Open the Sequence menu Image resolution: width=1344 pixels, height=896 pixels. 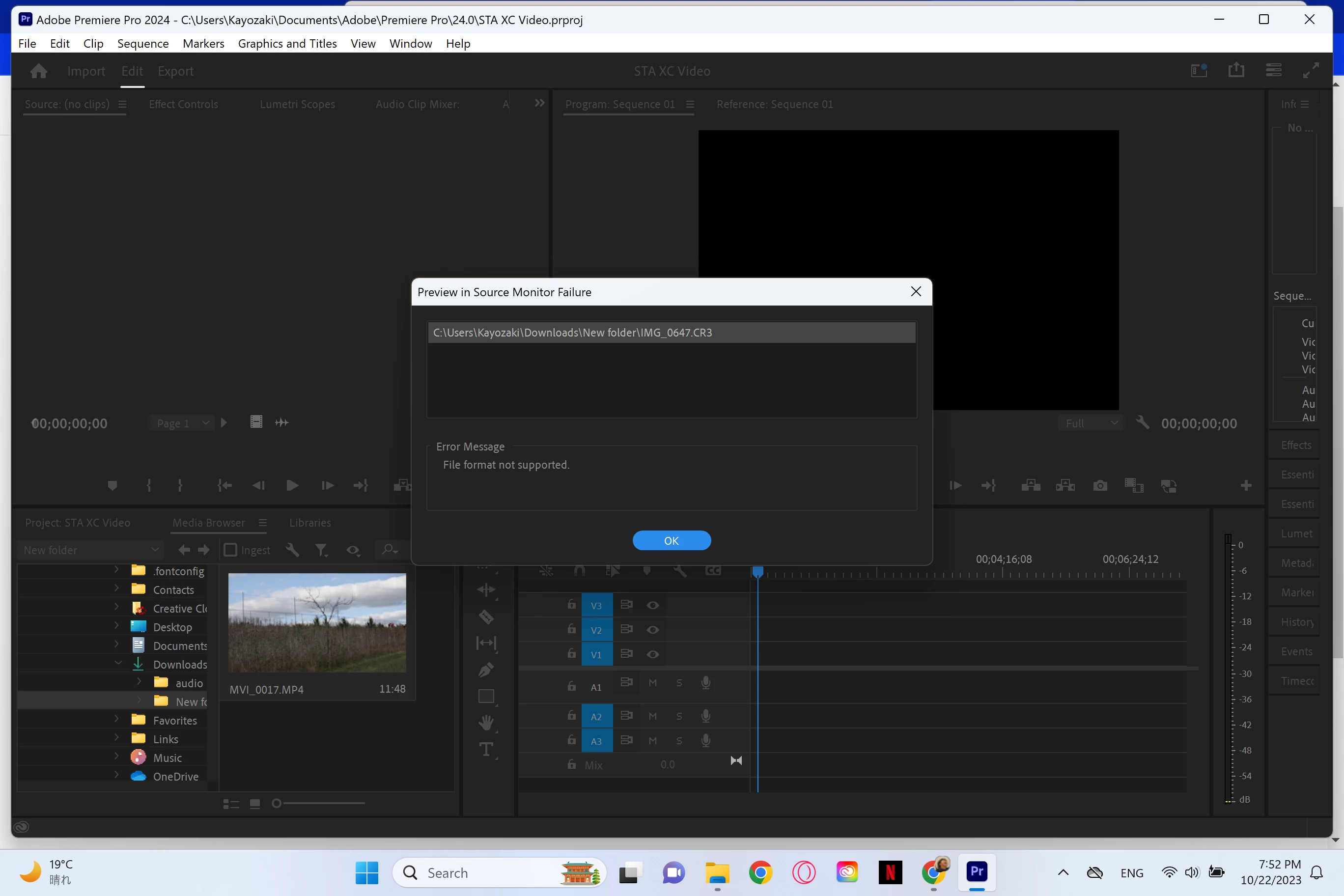coord(143,43)
